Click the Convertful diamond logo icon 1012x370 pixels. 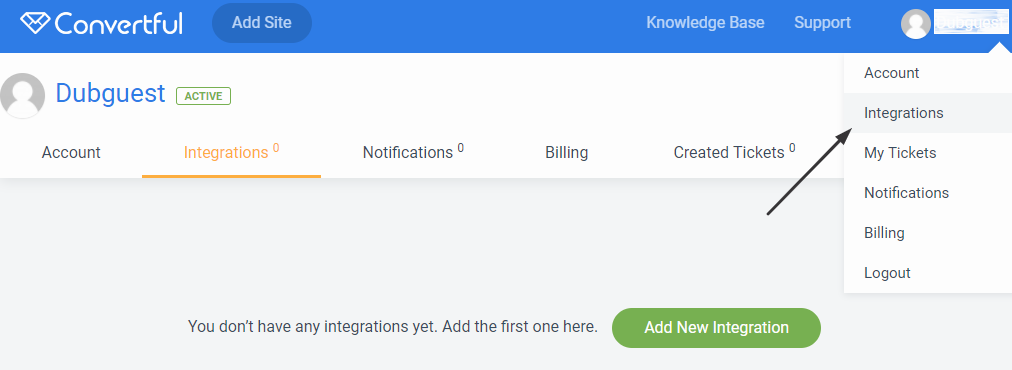coord(35,23)
